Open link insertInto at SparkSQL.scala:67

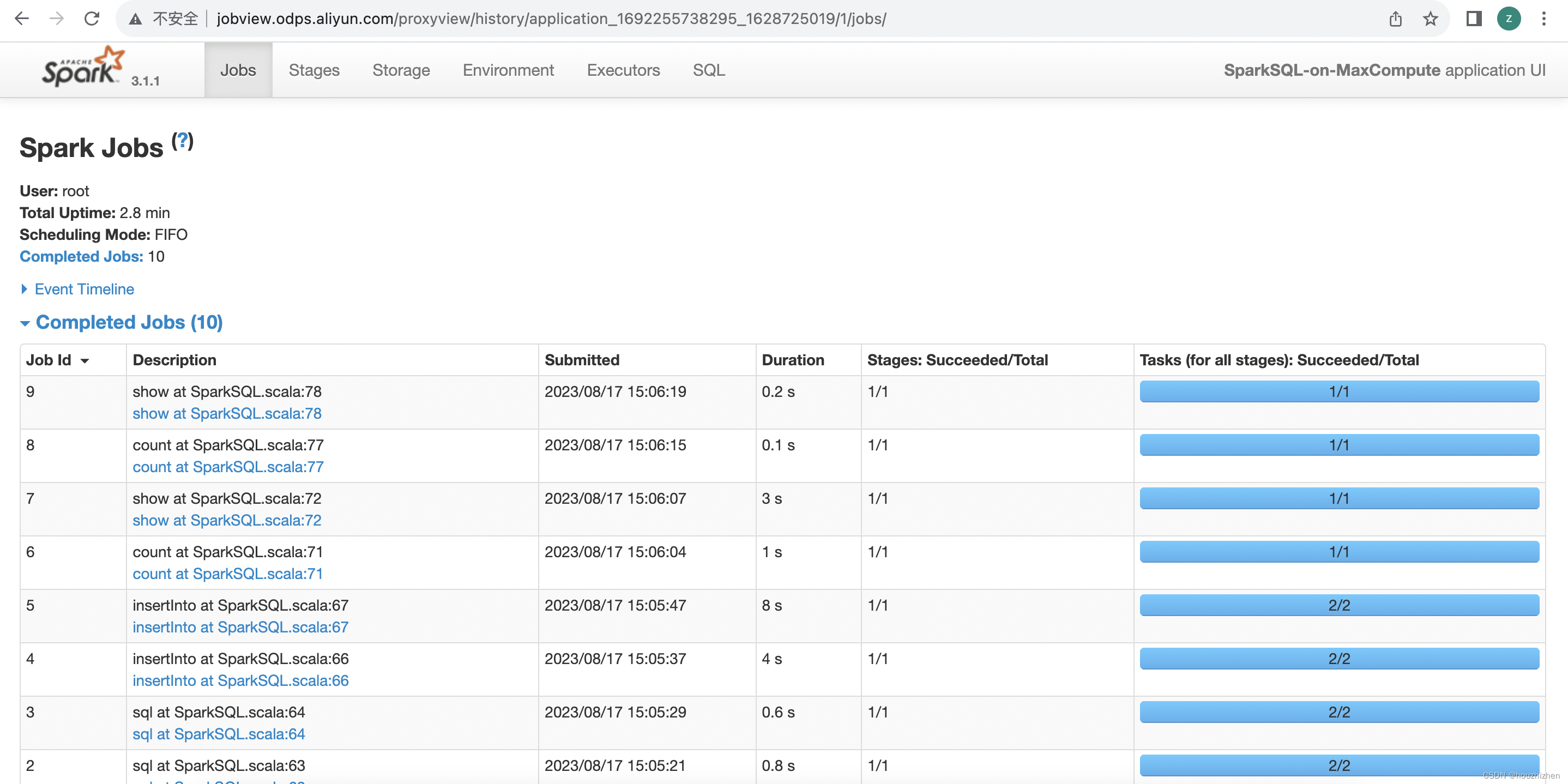click(x=240, y=628)
